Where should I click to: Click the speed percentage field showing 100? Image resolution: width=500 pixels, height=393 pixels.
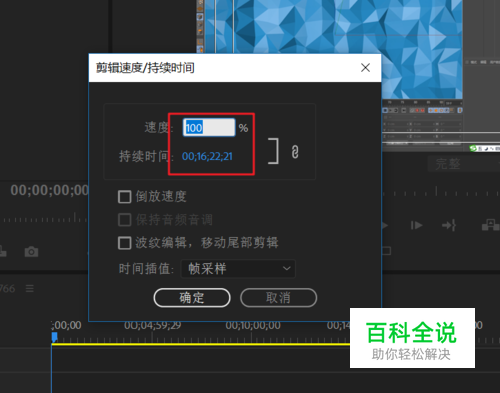click(x=209, y=128)
